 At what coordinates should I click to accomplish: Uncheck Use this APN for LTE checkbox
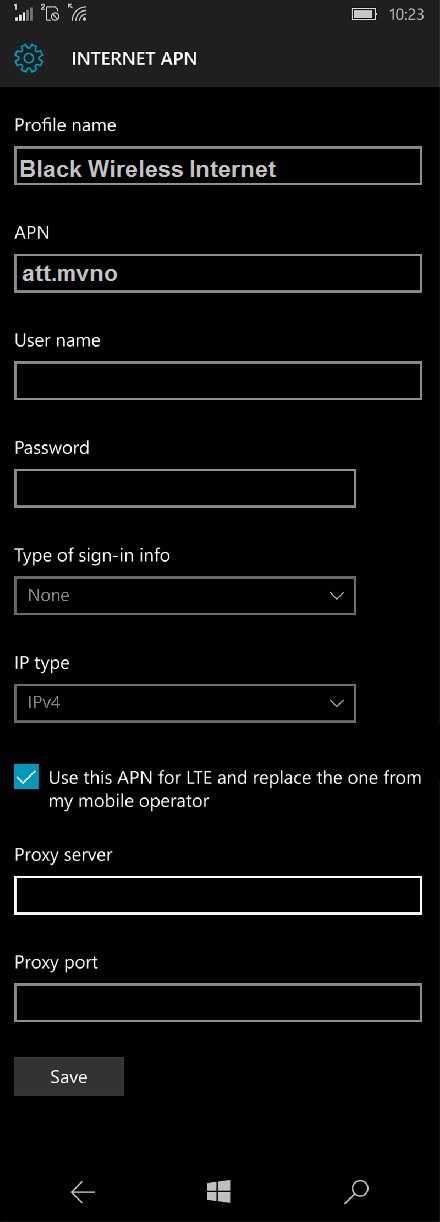[27, 777]
